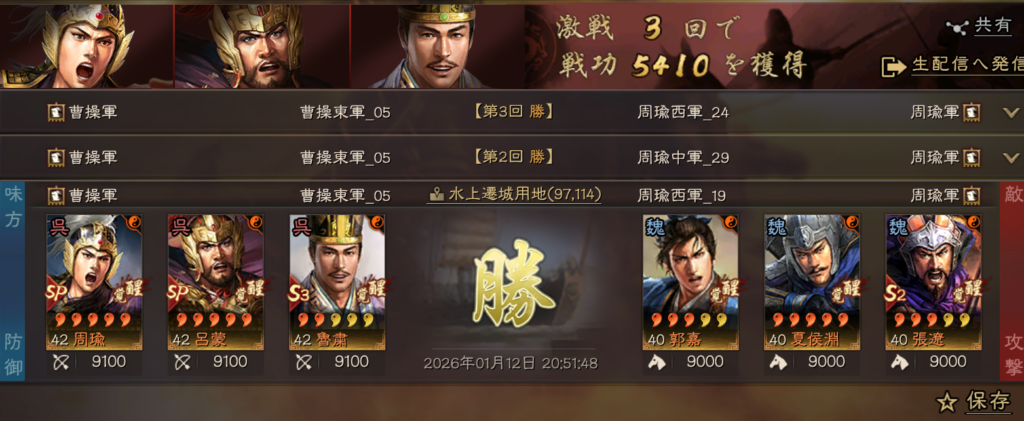Click the share icon beside 共有
The height and width of the screenshot is (421, 1024).
click(957, 26)
